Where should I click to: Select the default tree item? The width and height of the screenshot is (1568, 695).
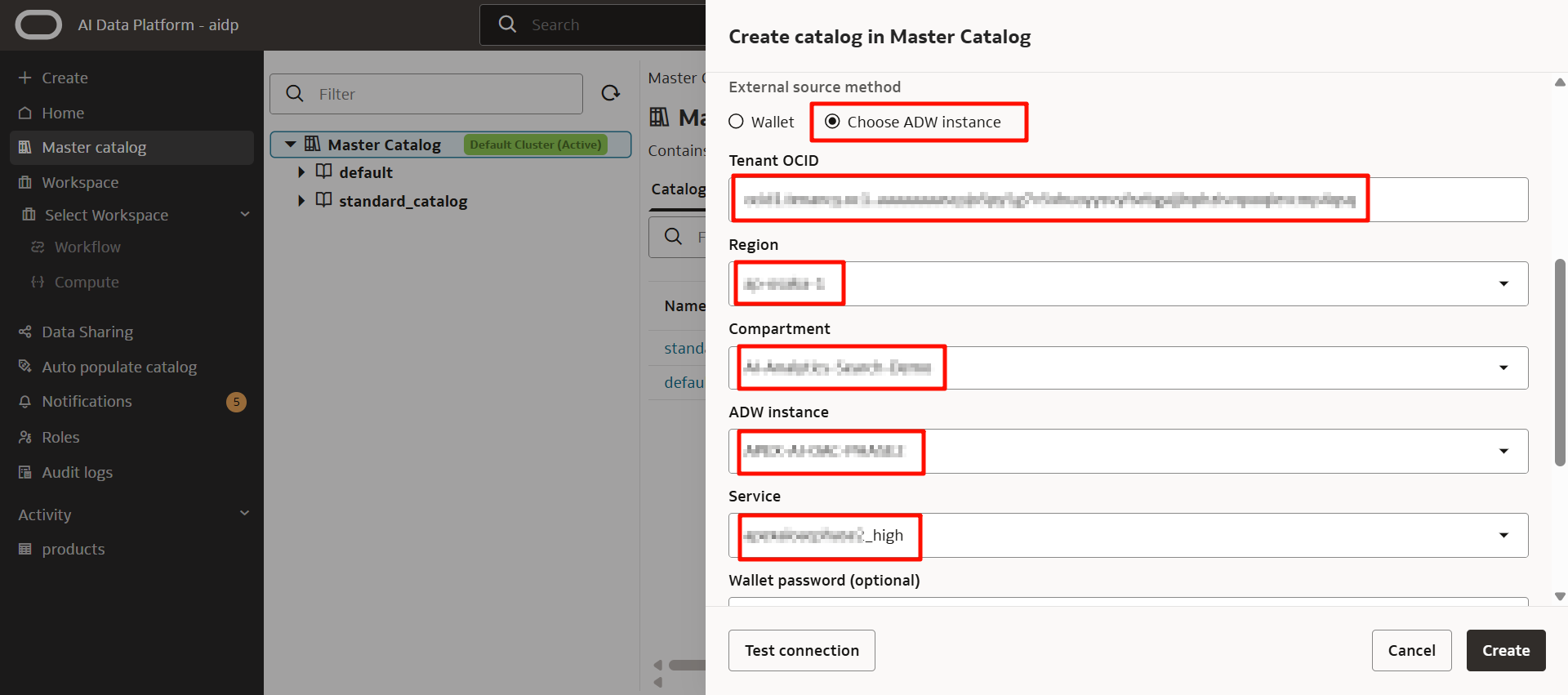click(366, 172)
